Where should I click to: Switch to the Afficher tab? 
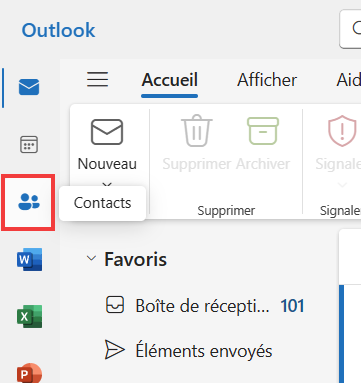(267, 80)
